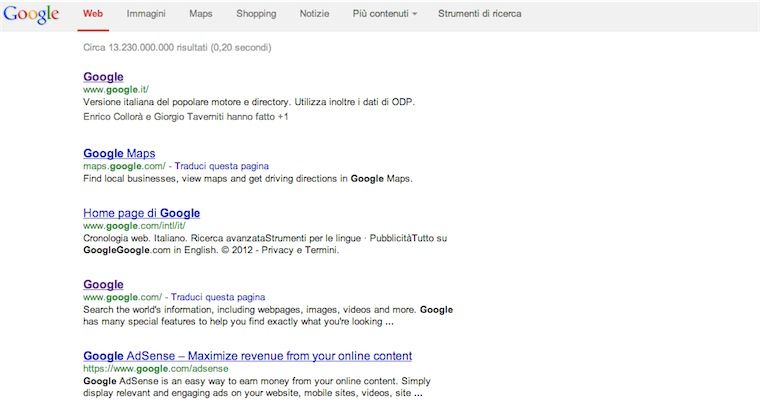
Task: Open the Google AdSense result title
Action: coord(247,355)
